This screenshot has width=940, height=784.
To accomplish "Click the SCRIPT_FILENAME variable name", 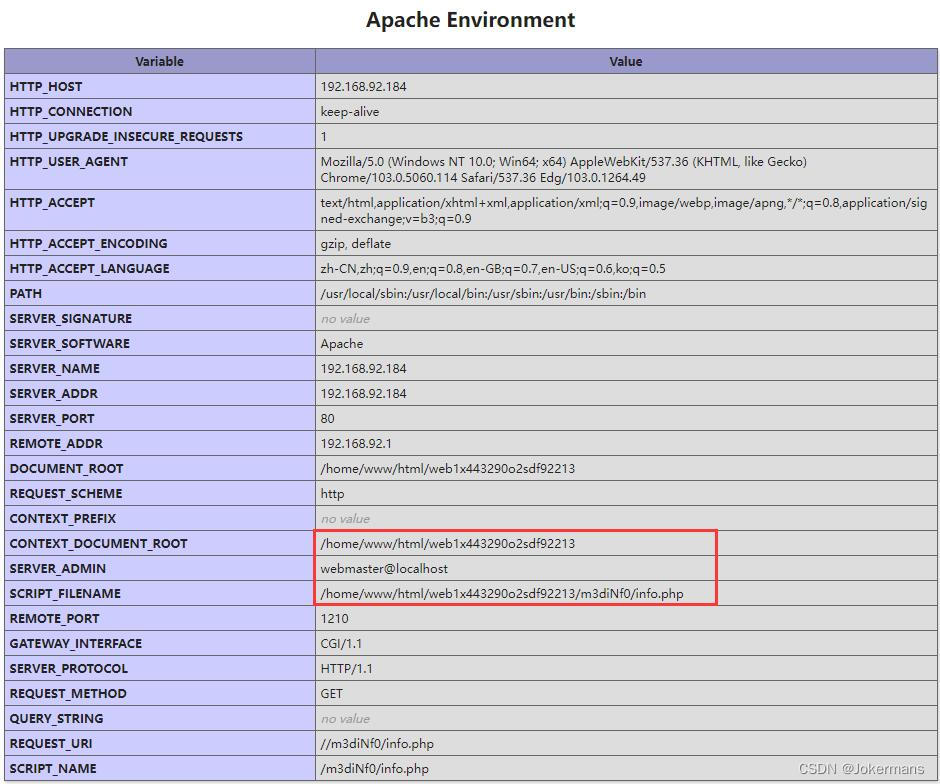I will [65, 594].
